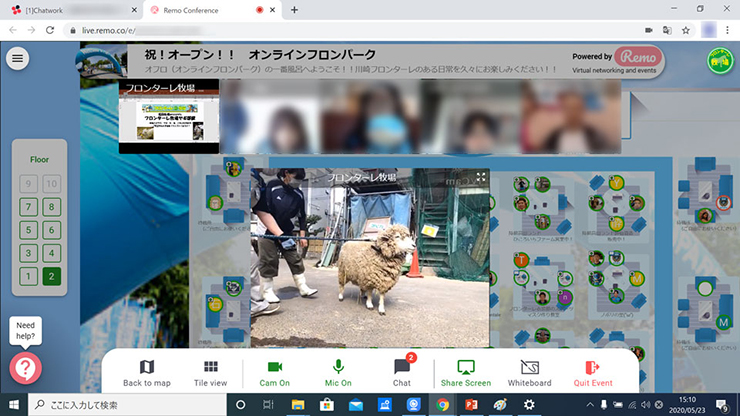The width and height of the screenshot is (740, 416).
Task: Open the hamburger menu in Remo
Action: point(17,59)
